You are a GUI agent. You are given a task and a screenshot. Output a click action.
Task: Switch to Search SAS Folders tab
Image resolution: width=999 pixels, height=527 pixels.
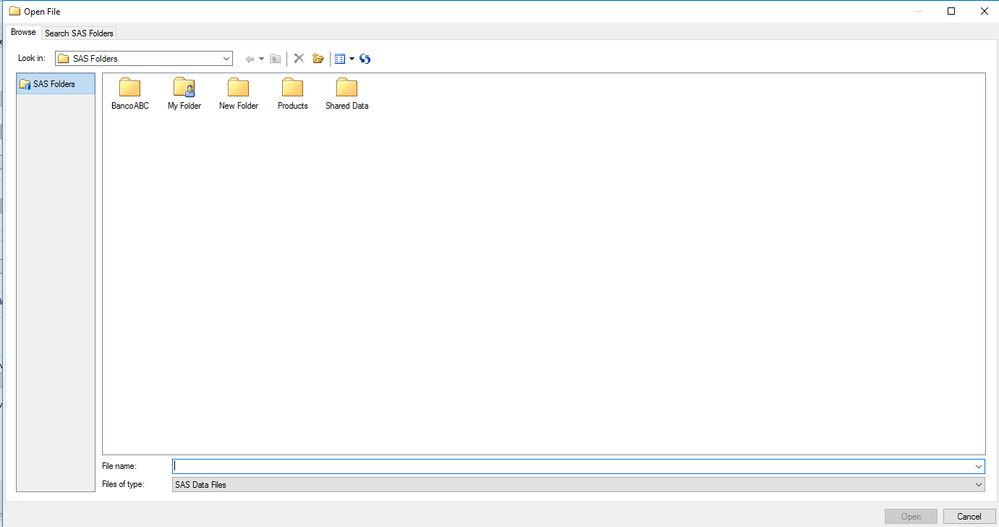click(x=79, y=33)
